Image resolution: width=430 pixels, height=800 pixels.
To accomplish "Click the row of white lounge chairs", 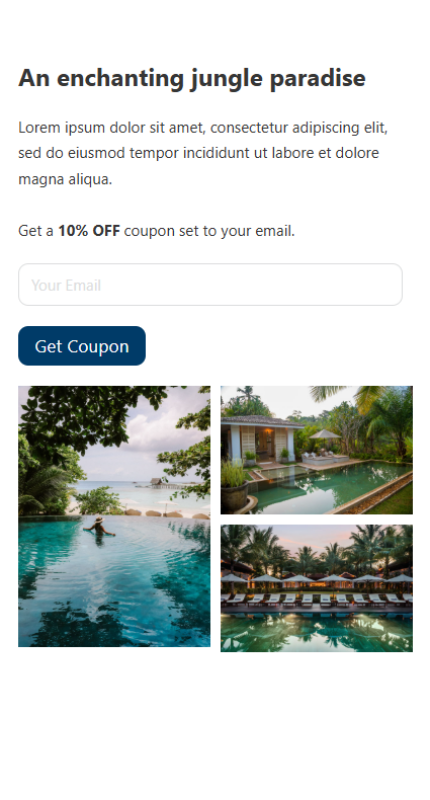I will [316, 599].
